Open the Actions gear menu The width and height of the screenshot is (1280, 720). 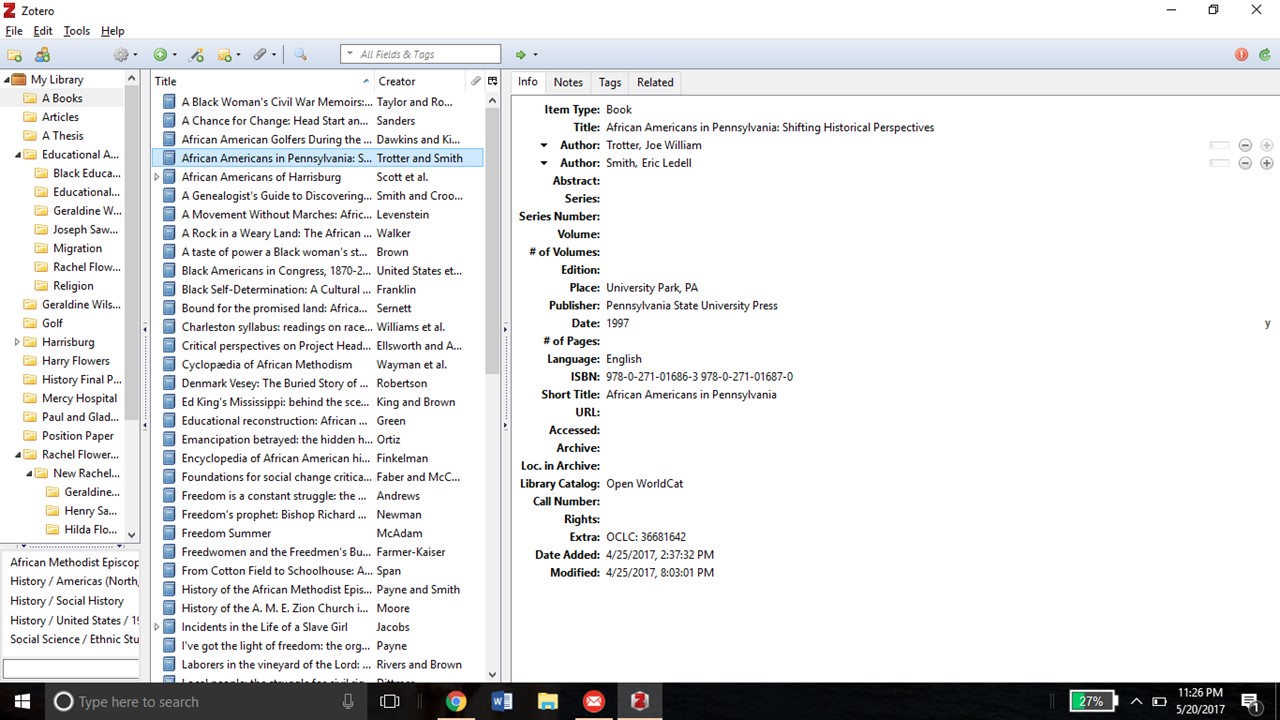click(x=121, y=54)
